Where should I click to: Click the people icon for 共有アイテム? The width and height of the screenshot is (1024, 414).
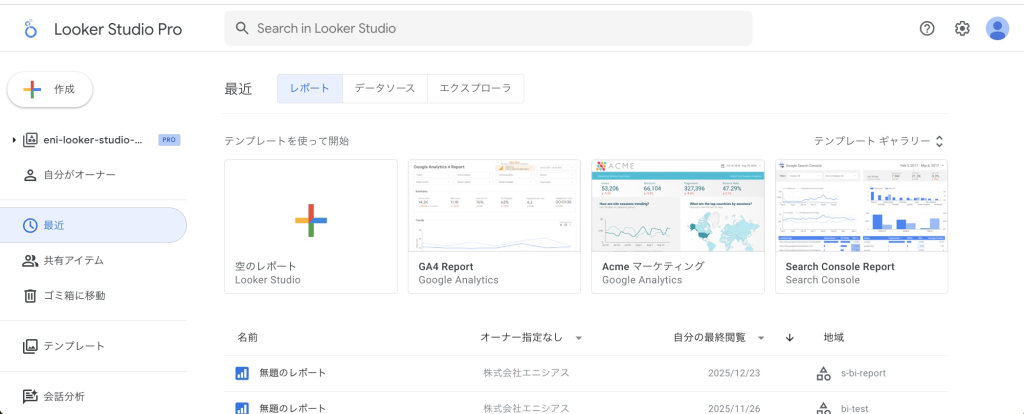(30, 261)
